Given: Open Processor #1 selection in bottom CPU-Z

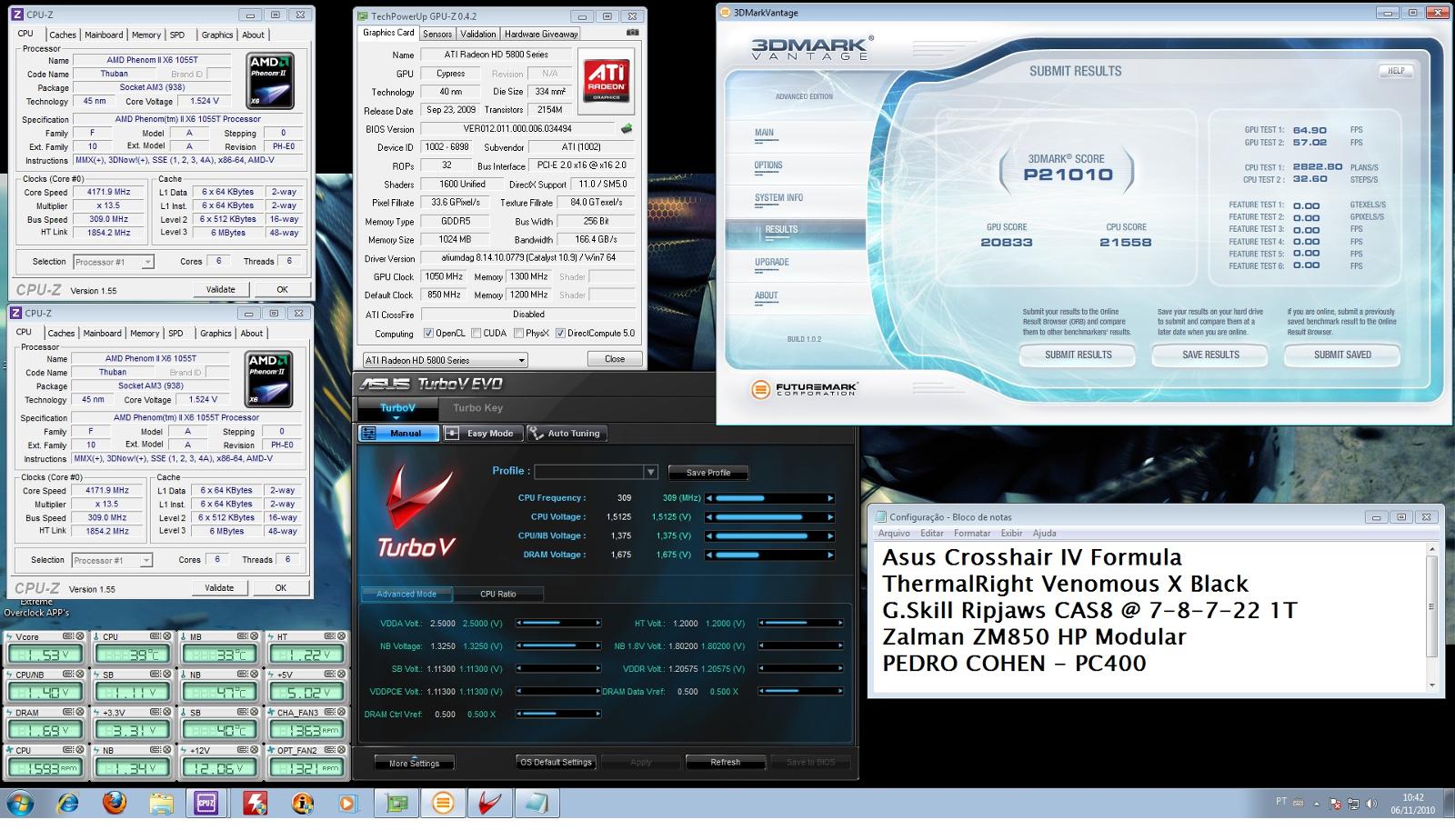Looking at the screenshot, I should point(111,560).
